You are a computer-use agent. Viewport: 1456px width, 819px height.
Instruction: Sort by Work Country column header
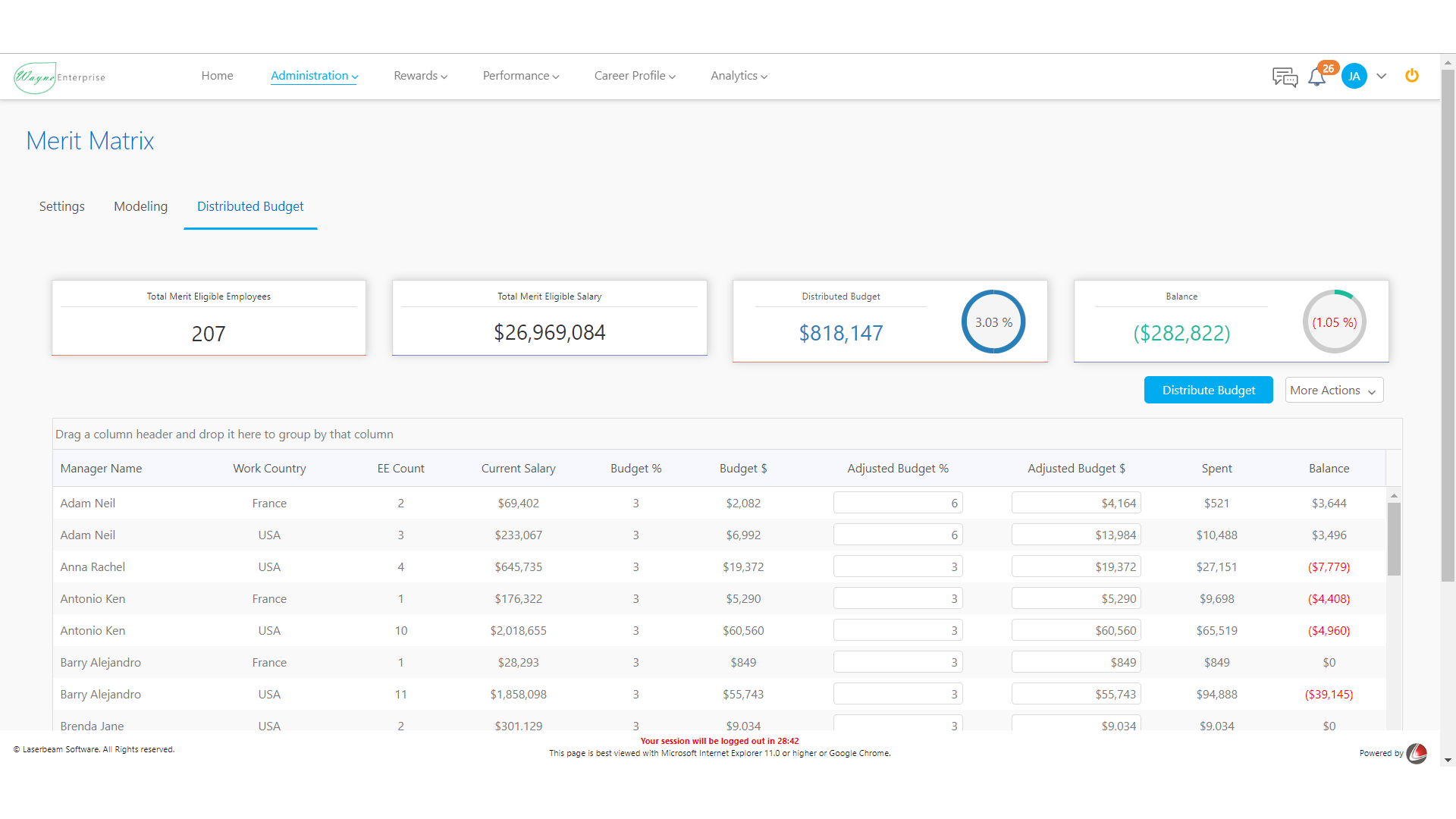pyautogui.click(x=269, y=469)
